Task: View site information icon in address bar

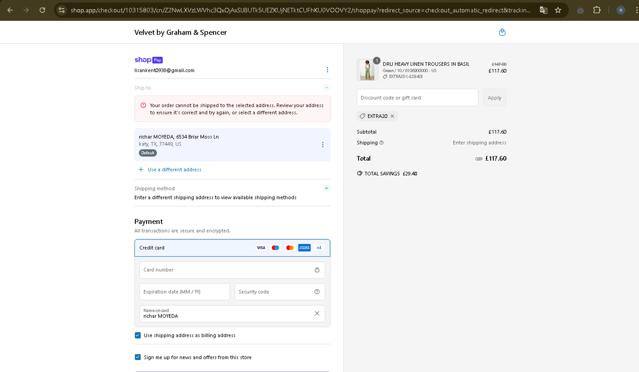Action: (62, 10)
